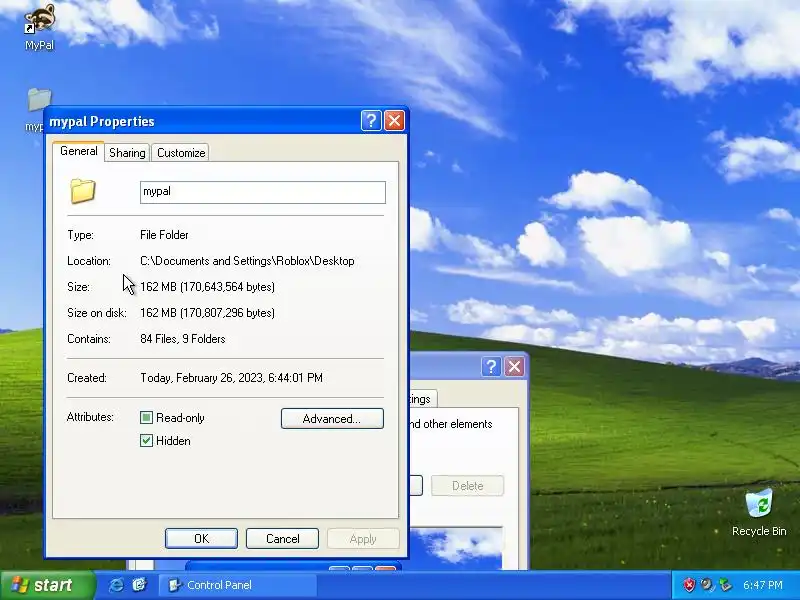This screenshot has height=600, width=800.
Task: Click the Control Panel taskbar button
Action: pyautogui.click(x=237, y=585)
